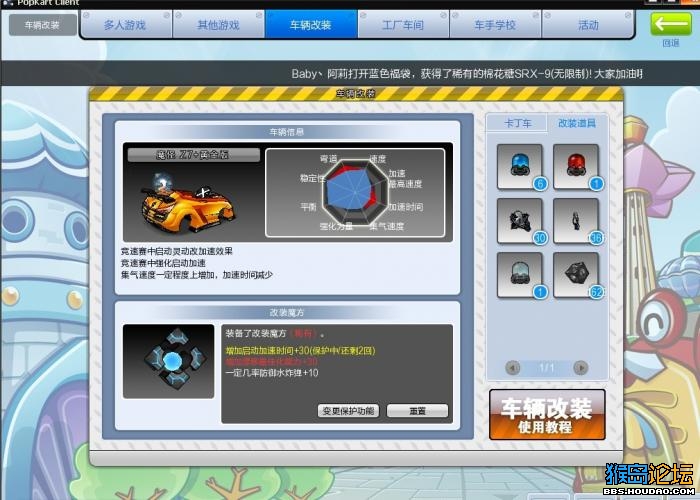This screenshot has height=500, width=700.
Task: Click the kart name label above the car
Action: coord(193,155)
